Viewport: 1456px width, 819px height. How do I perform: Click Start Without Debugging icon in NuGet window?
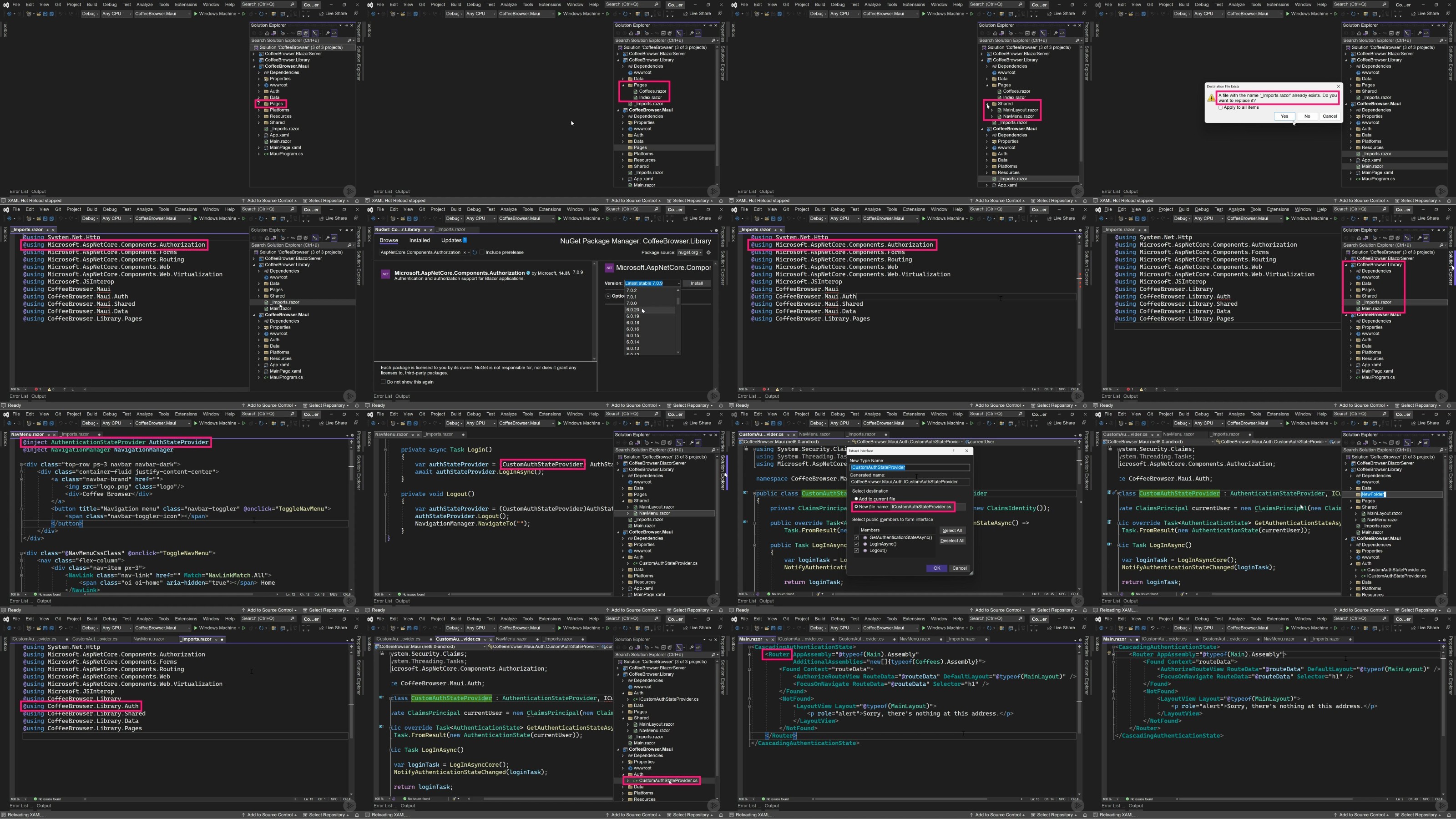click(608, 219)
